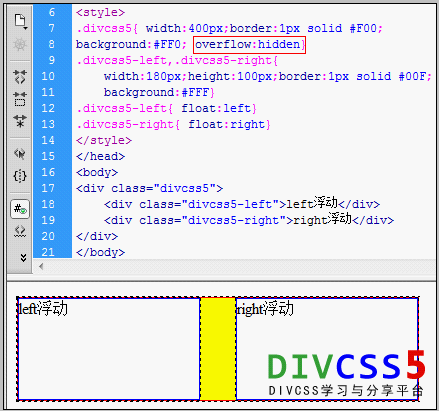
Task: Click 'float:left}' in the code
Action: point(219,108)
